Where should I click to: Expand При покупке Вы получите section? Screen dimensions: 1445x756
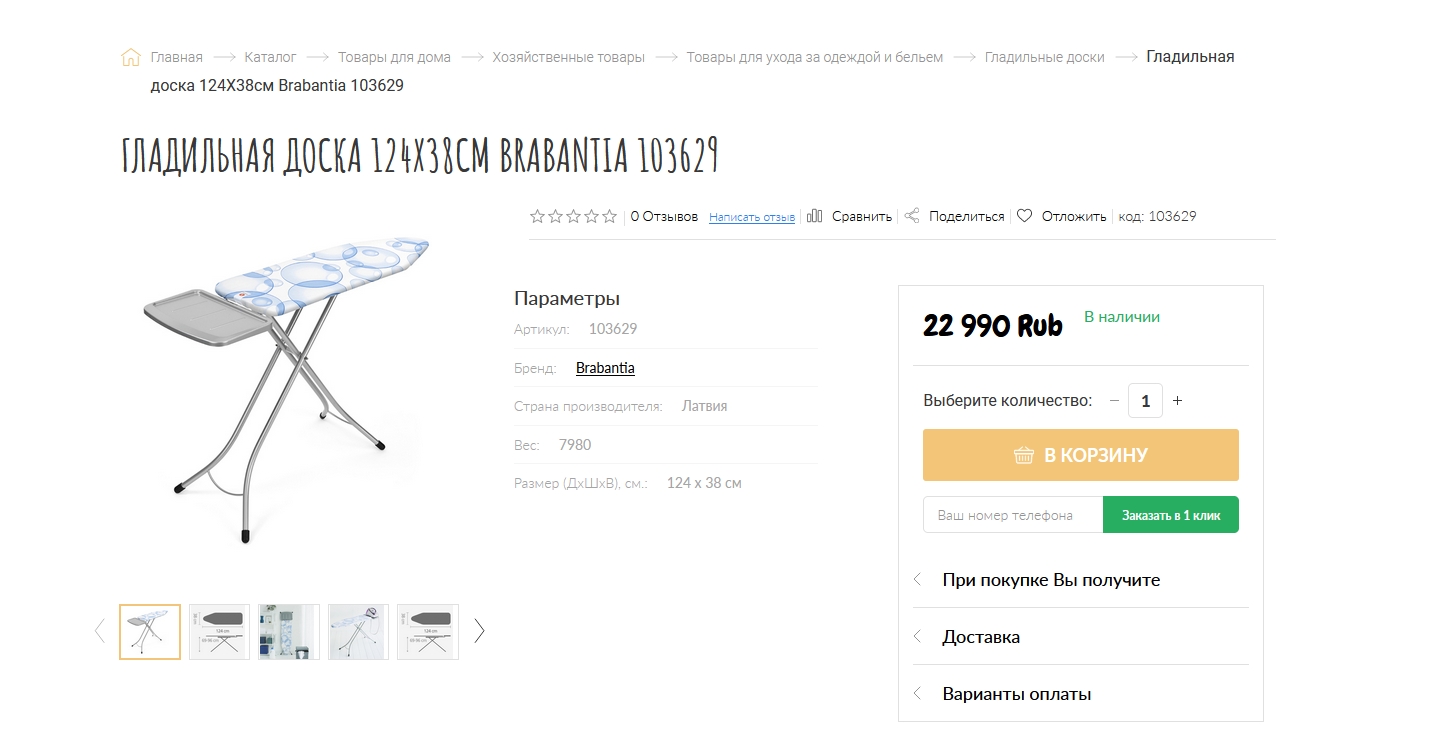1081,580
